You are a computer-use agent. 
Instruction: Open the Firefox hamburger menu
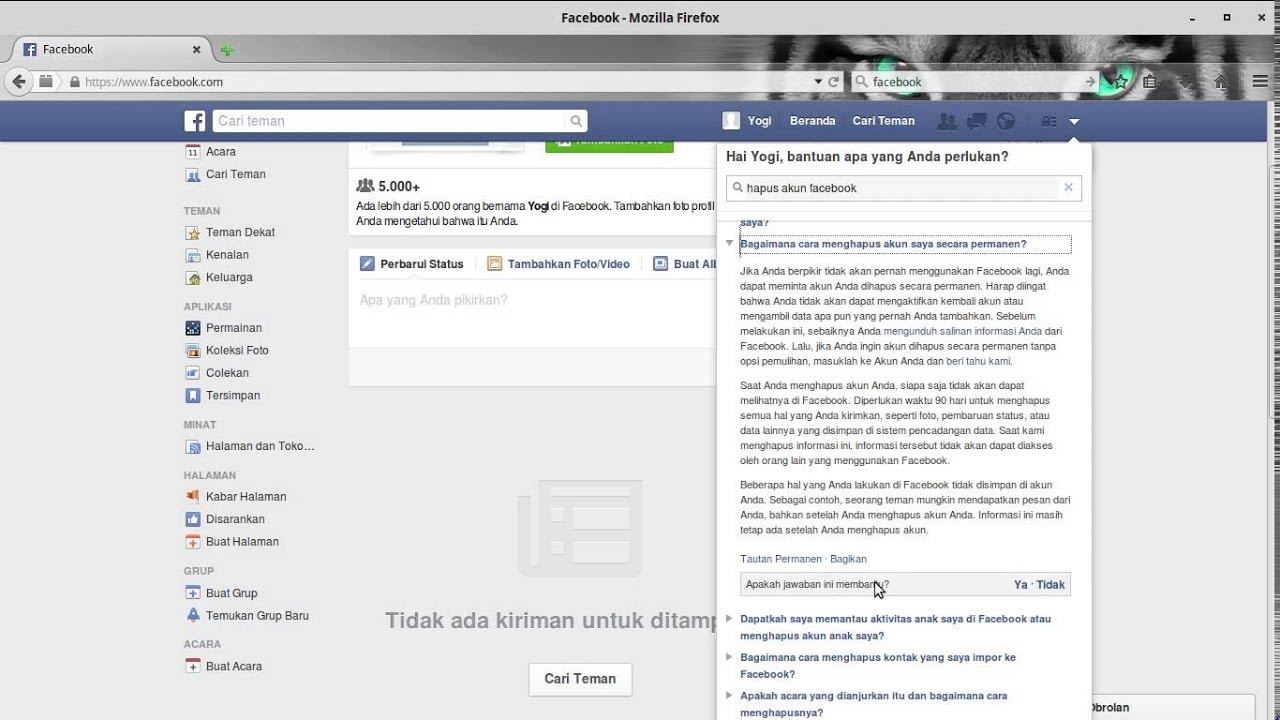point(1259,82)
